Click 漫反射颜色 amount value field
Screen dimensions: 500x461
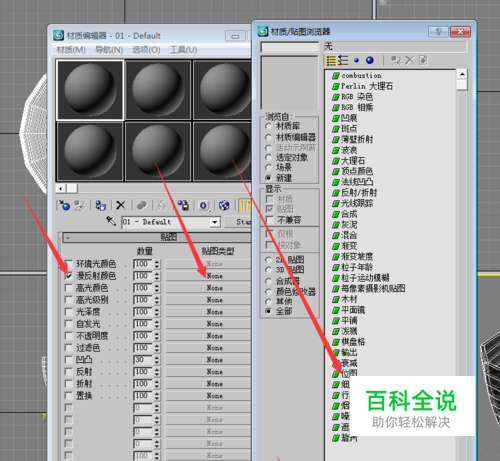coord(143,276)
